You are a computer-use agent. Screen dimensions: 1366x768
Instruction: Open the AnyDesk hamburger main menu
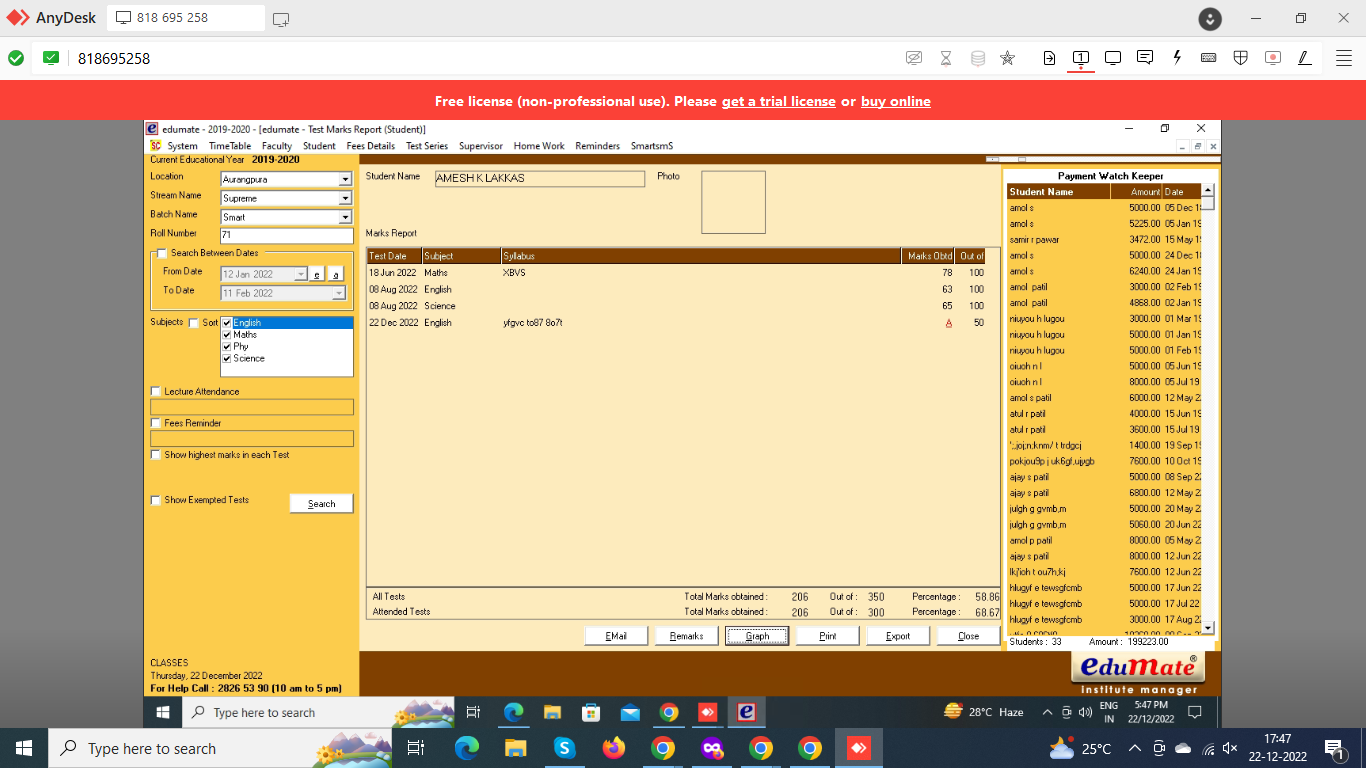1344,58
